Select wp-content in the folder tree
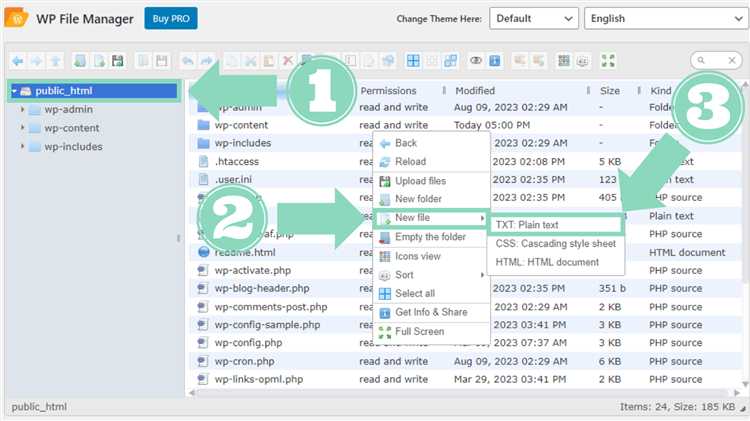 point(72,128)
